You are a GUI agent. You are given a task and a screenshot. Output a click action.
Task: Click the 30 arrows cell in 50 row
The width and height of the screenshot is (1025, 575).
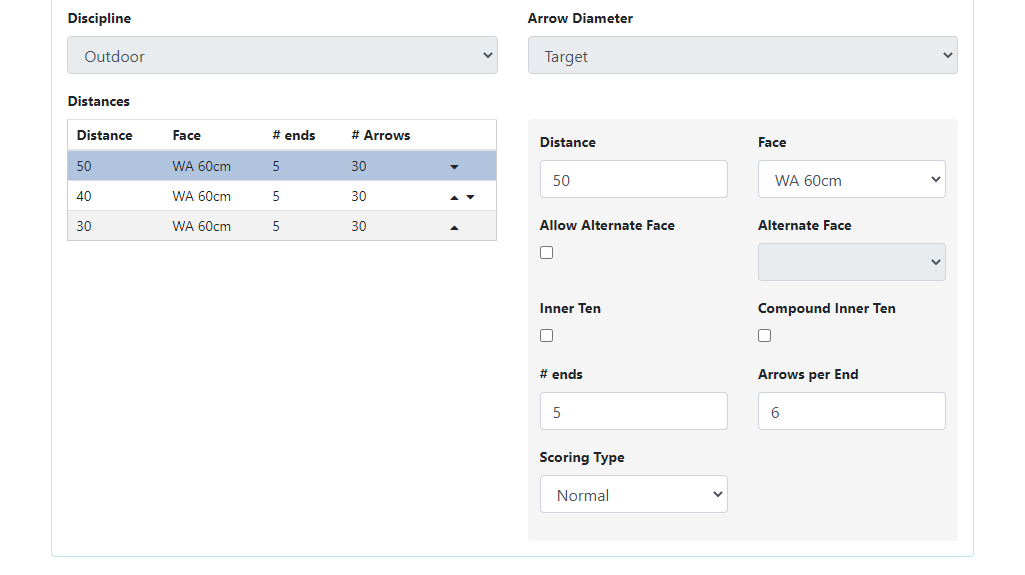(x=359, y=167)
